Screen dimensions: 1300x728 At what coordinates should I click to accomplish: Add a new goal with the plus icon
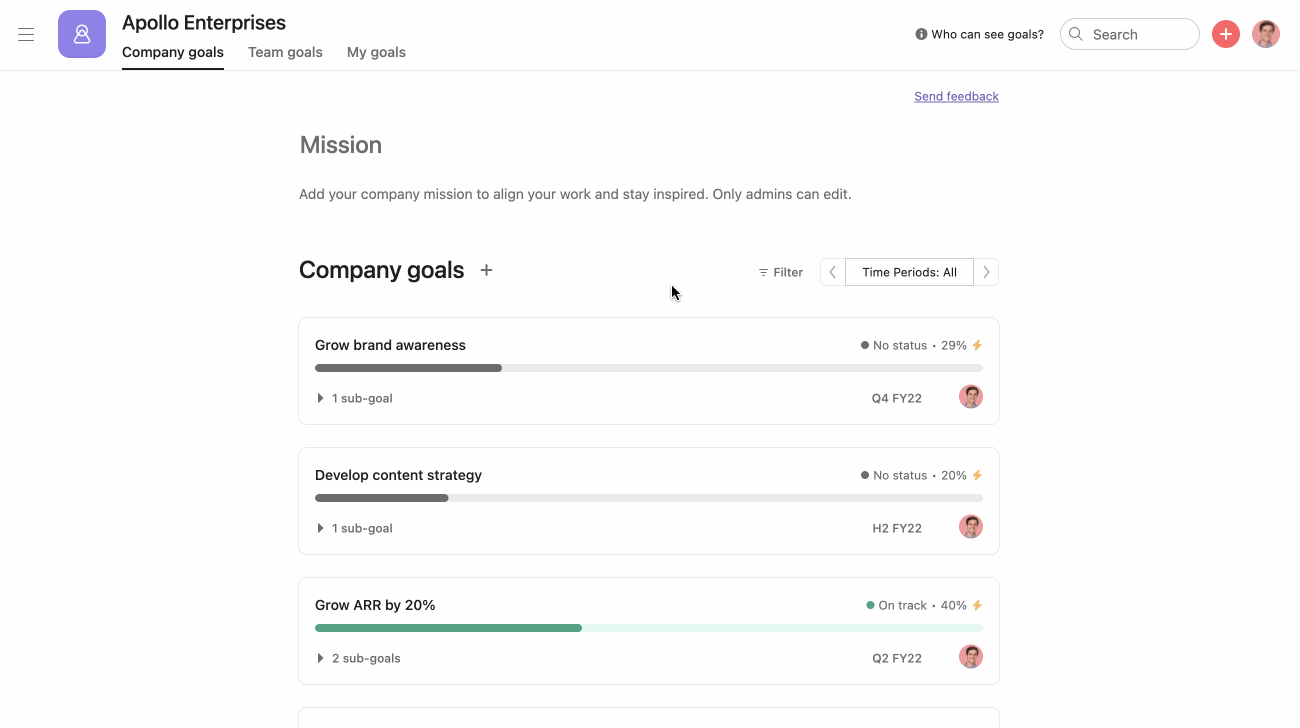486,270
